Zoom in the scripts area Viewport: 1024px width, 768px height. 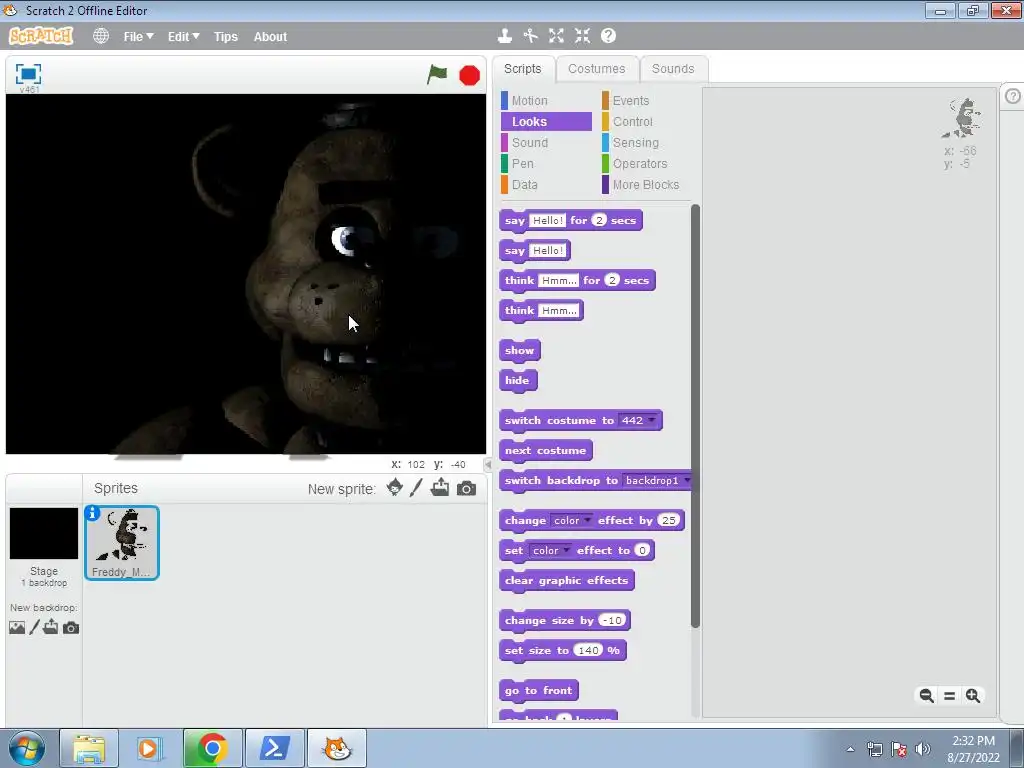972,696
